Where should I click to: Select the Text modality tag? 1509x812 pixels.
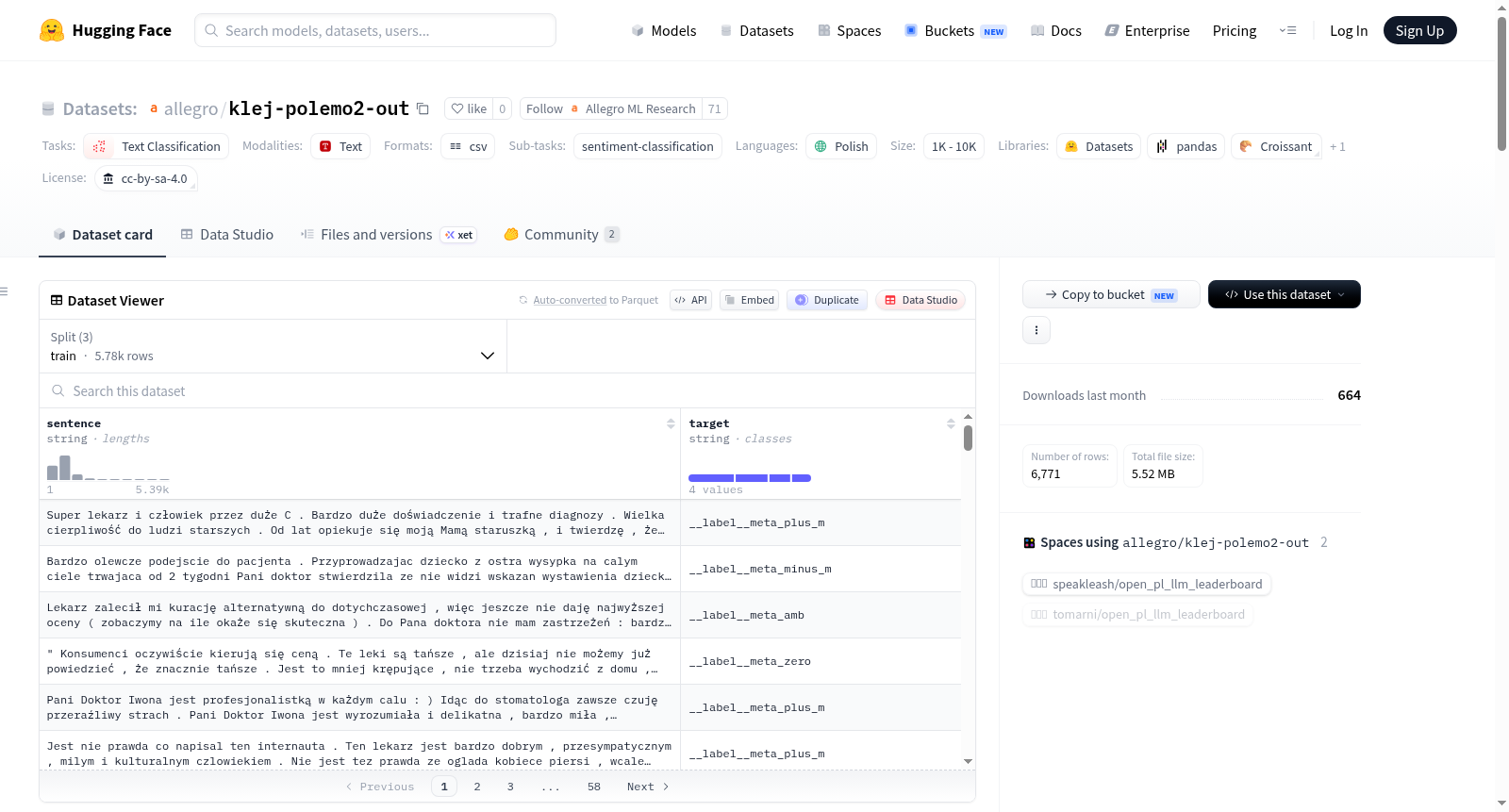[340, 146]
